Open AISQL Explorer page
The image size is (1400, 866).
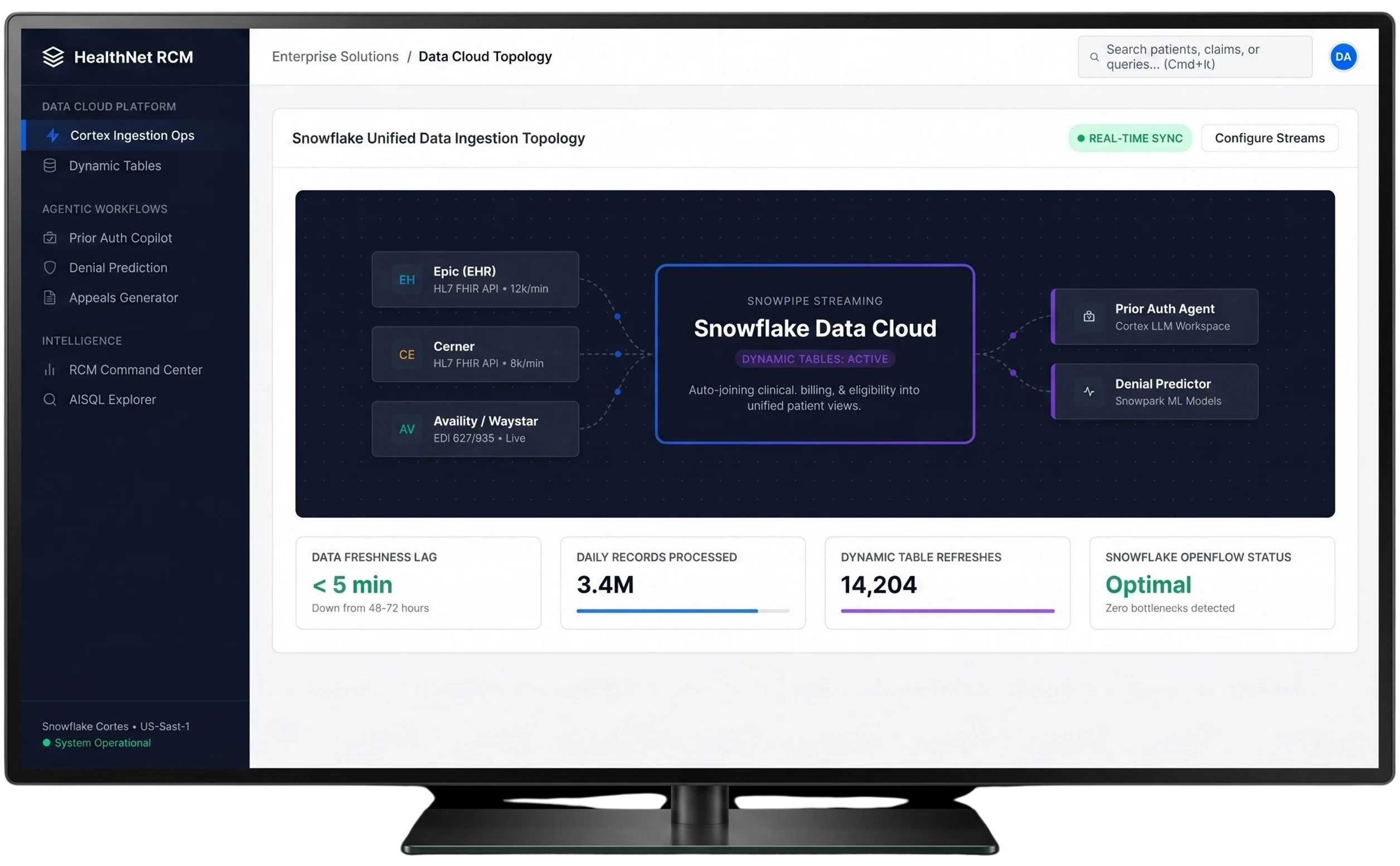(135, 399)
